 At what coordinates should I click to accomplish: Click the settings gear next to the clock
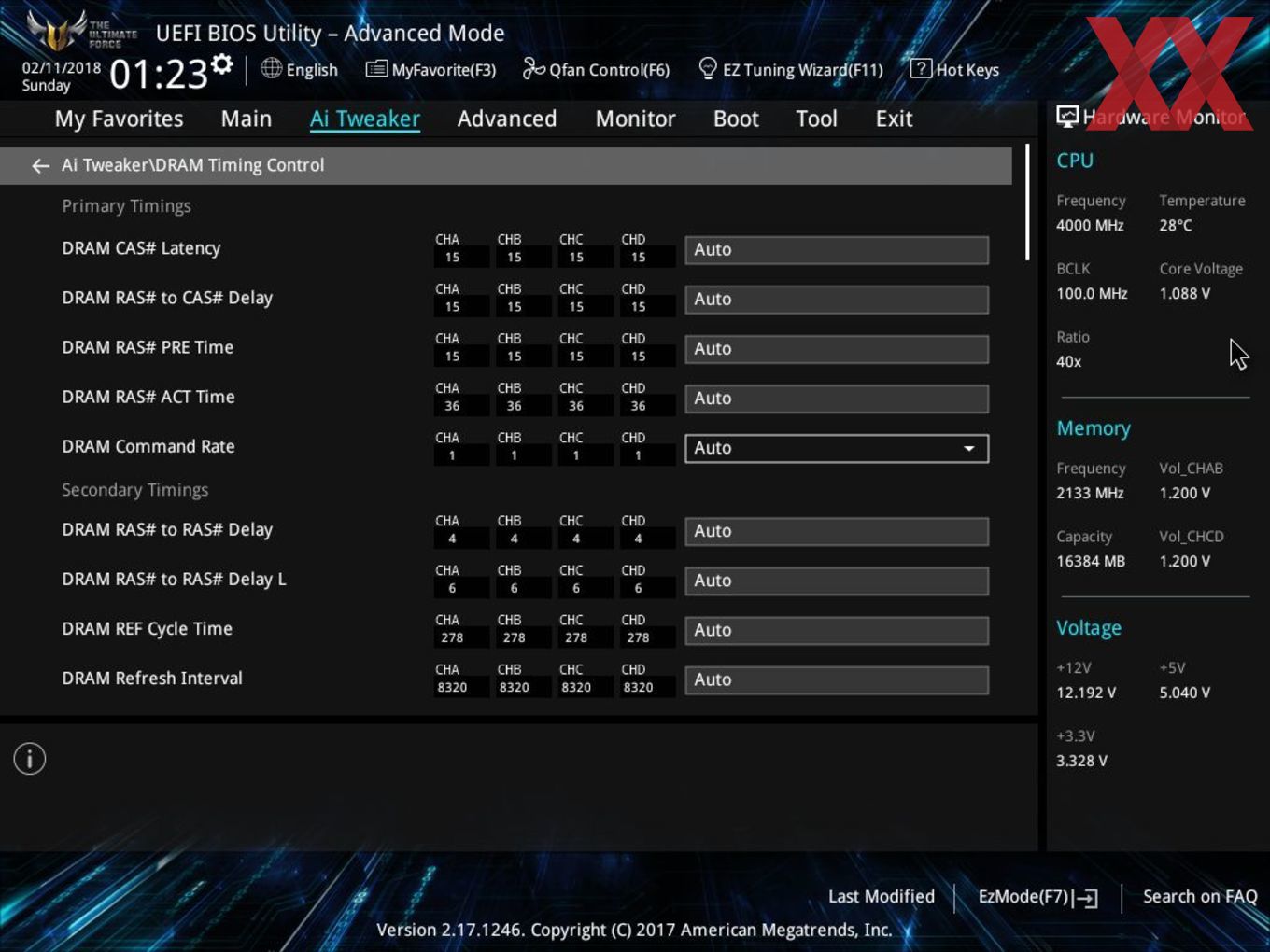(221, 64)
